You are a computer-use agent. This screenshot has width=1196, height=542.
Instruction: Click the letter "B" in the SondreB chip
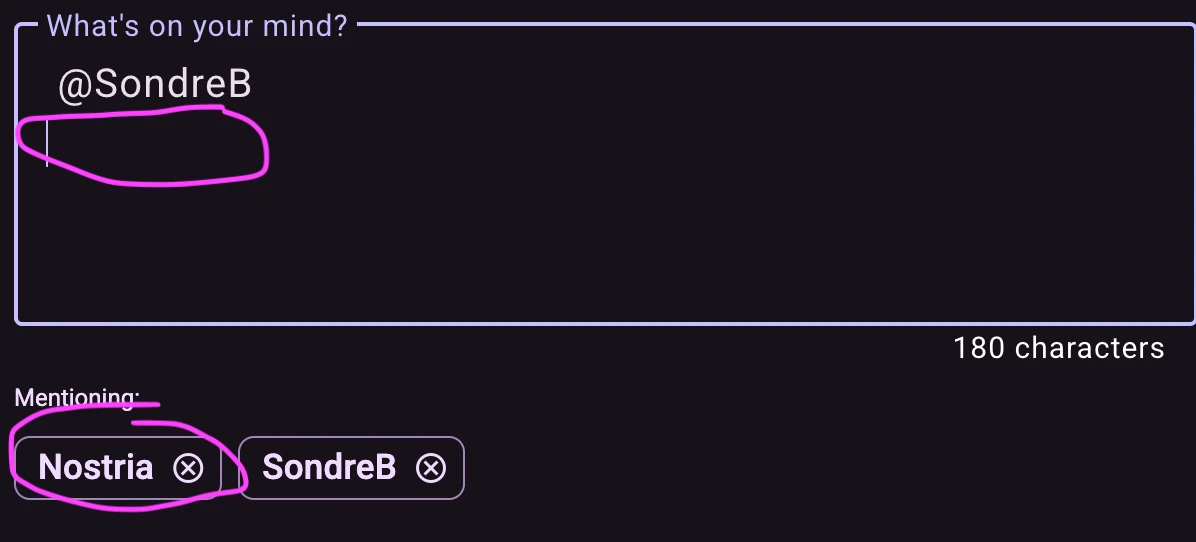pyautogui.click(x=385, y=468)
